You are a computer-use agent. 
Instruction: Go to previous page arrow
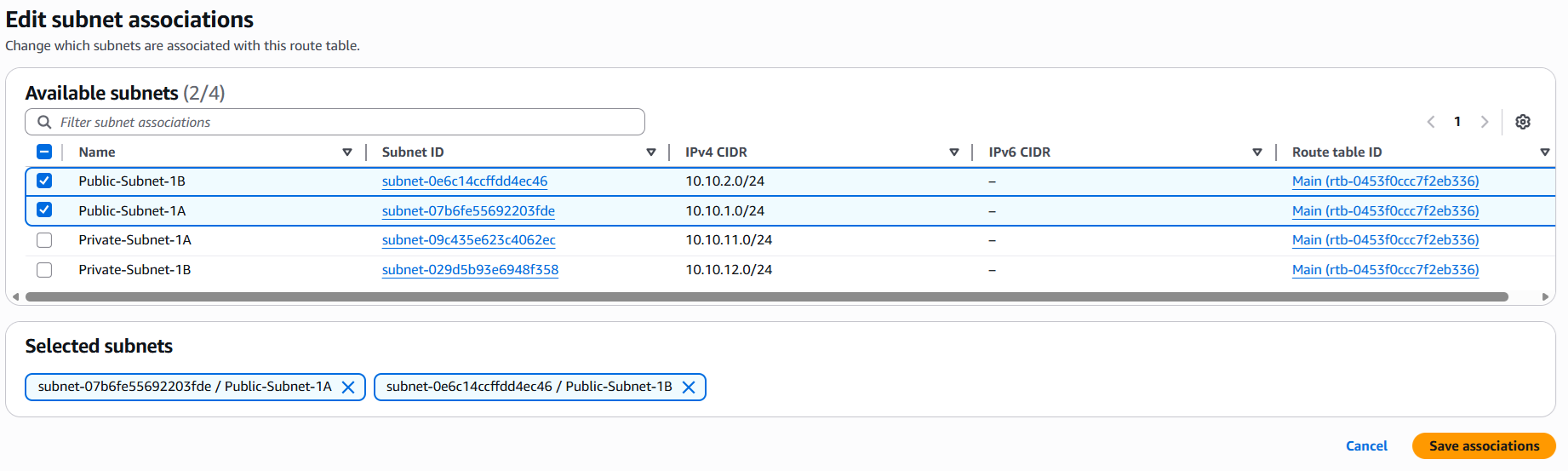(x=1431, y=122)
